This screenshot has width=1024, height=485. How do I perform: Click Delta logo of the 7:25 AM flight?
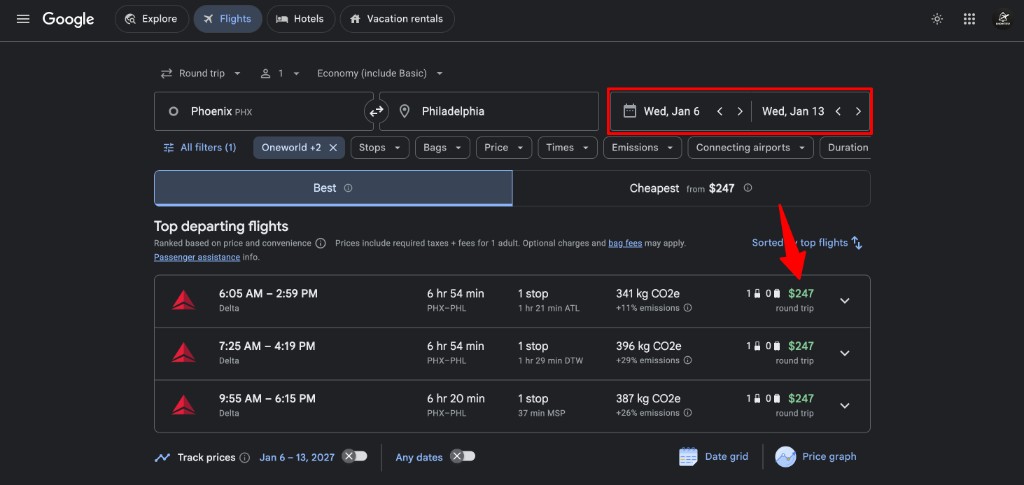coord(184,352)
